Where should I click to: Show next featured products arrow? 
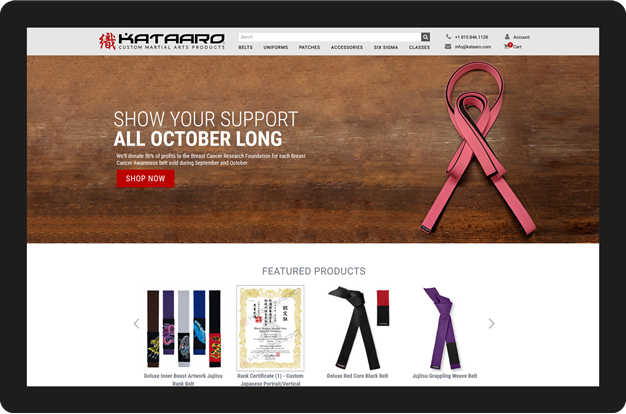click(x=491, y=323)
